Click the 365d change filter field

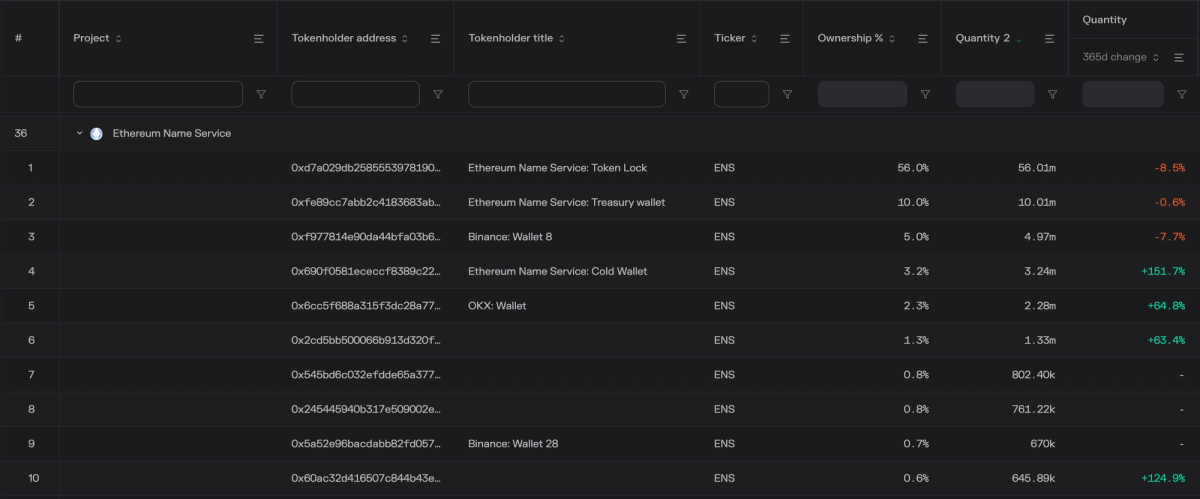pos(1123,94)
